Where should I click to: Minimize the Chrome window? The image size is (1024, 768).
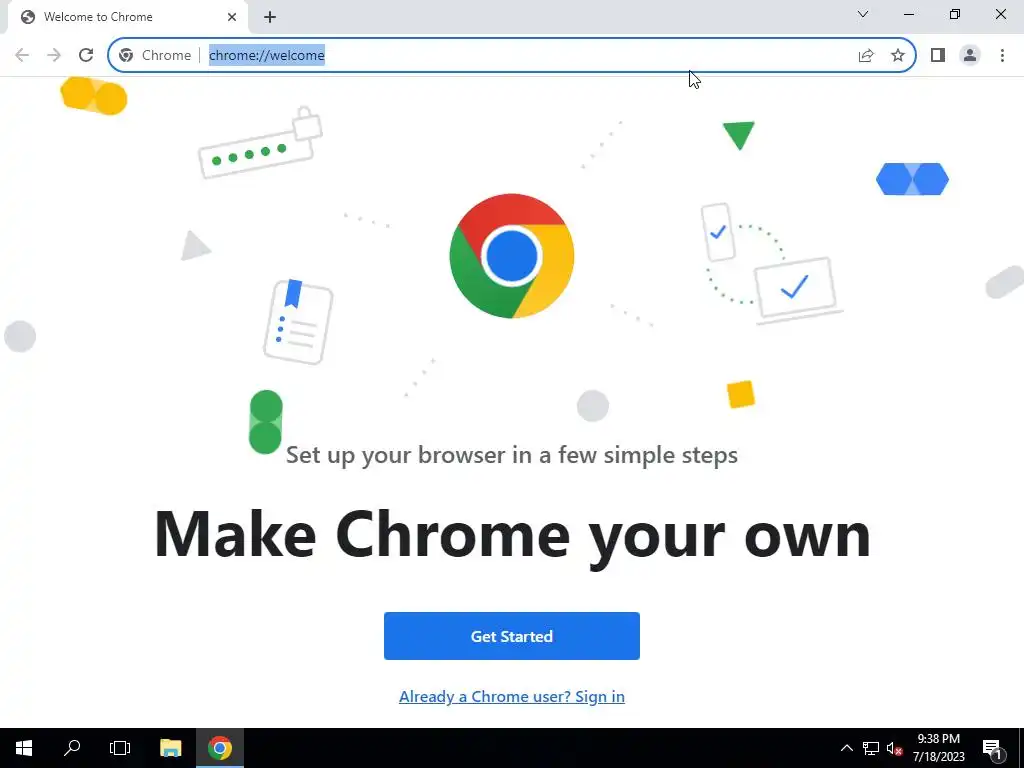[909, 14]
